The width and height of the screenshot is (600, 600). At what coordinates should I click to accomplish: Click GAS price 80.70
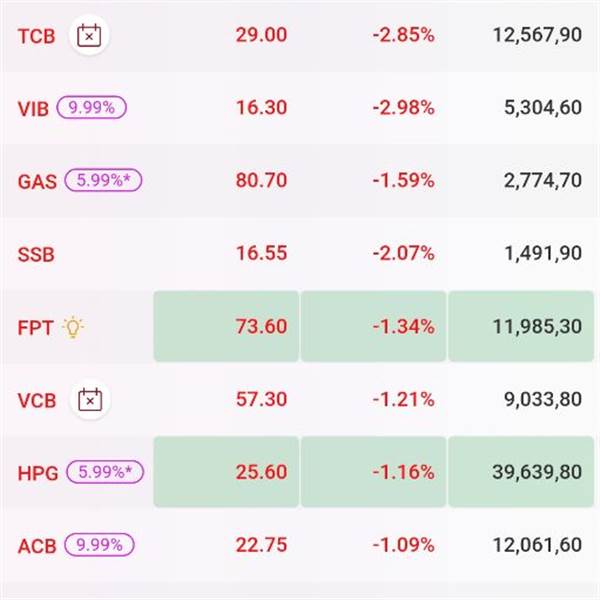pos(261,181)
